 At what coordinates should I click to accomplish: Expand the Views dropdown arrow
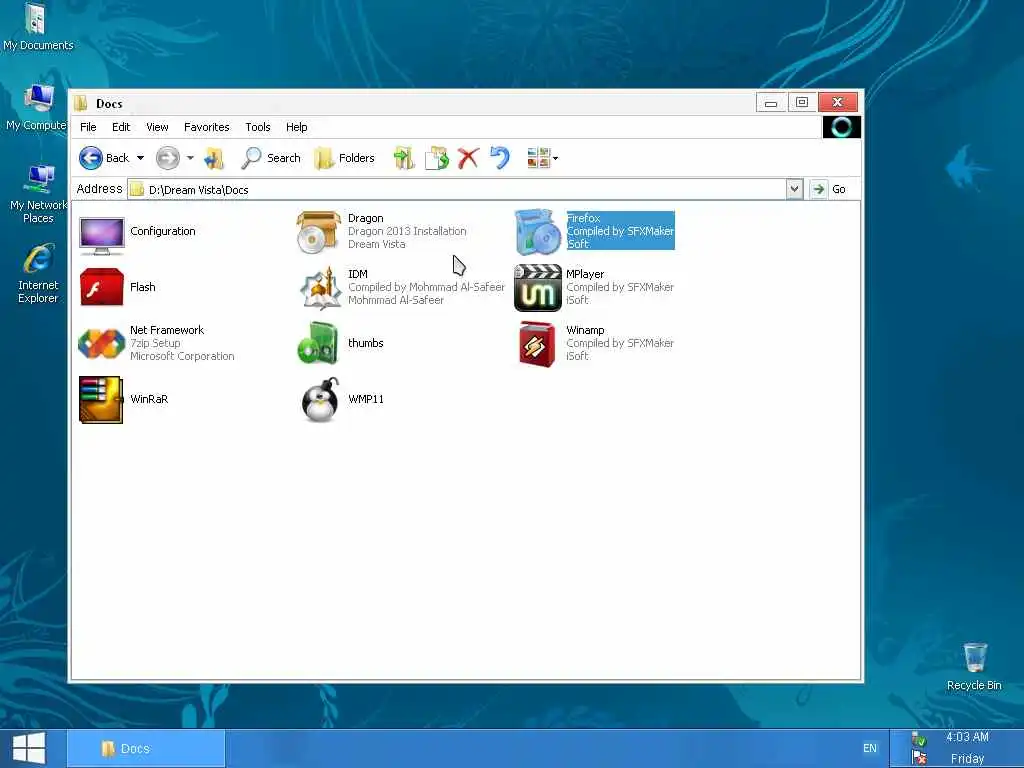(x=555, y=158)
